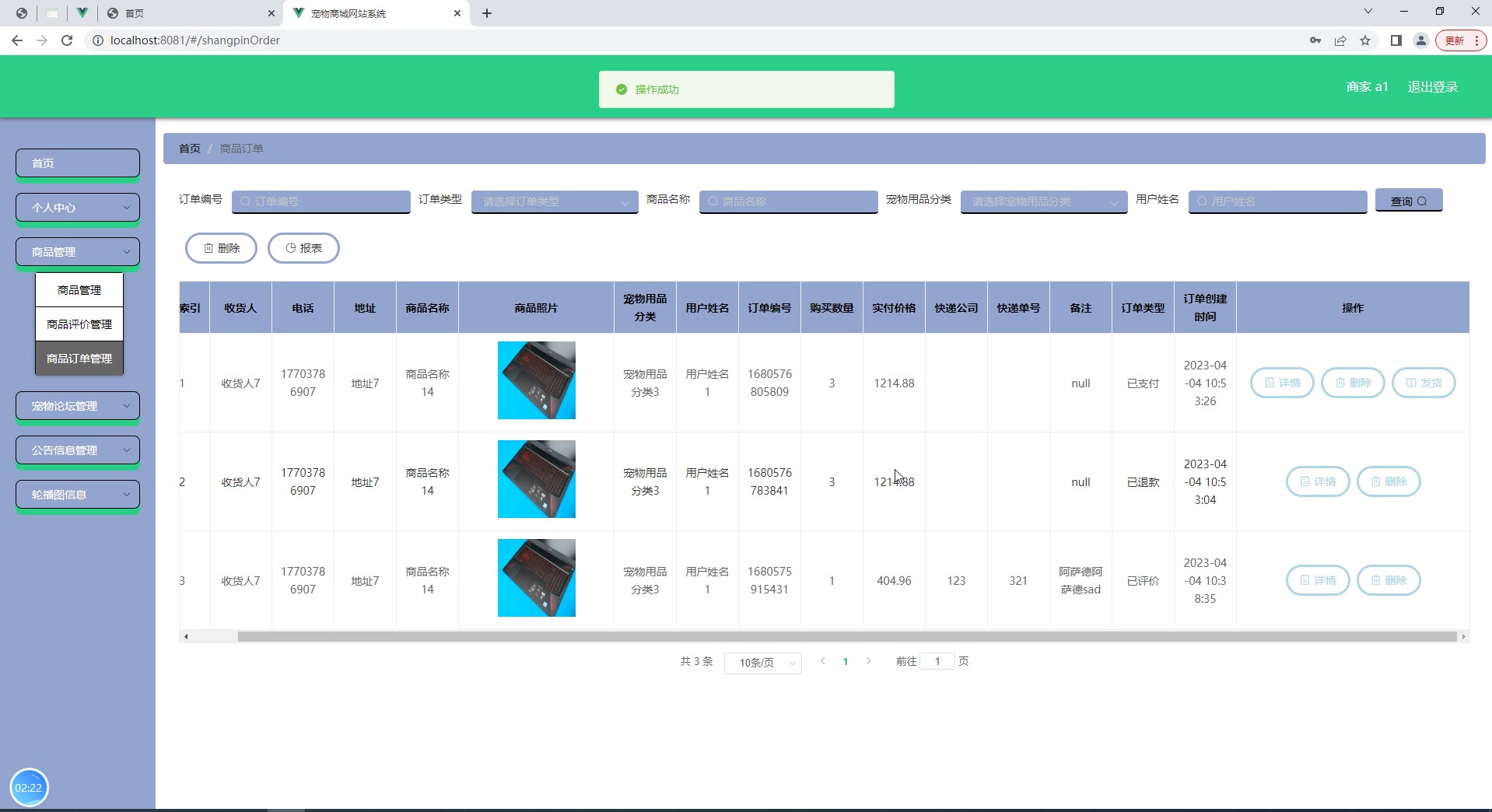This screenshot has width=1492, height=812.
Task: Delete order 1680576783841 row
Action: (x=1389, y=481)
